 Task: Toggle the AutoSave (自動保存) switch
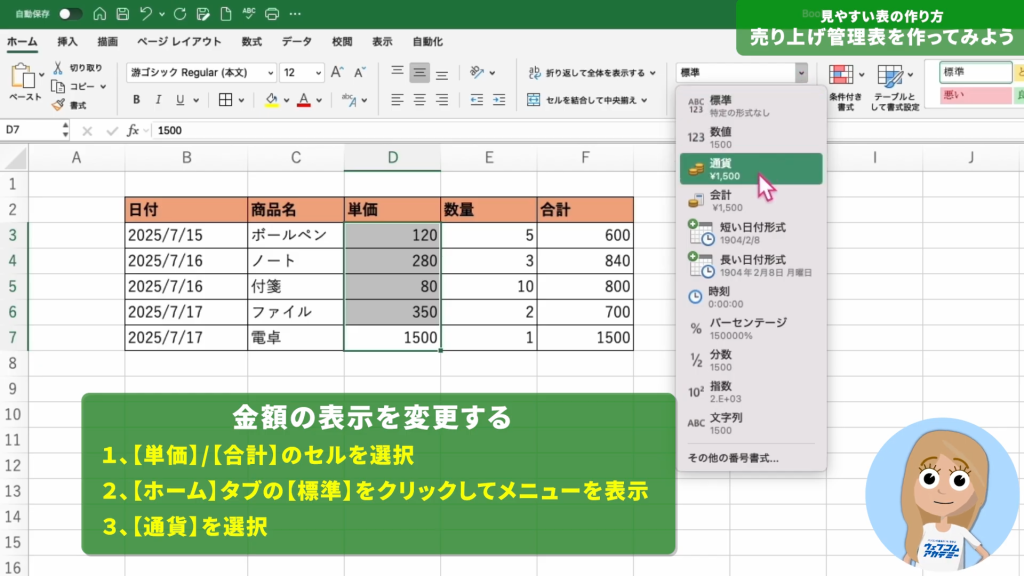pyautogui.click(x=70, y=14)
